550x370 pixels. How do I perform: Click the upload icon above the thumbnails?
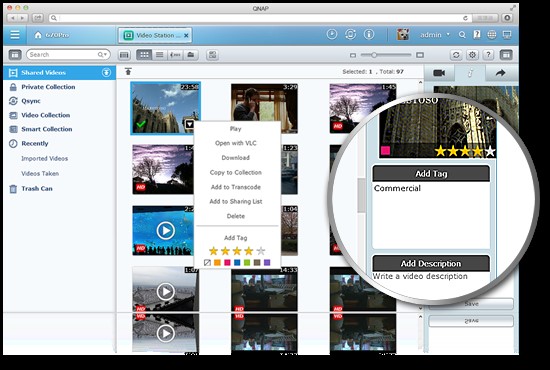128,72
